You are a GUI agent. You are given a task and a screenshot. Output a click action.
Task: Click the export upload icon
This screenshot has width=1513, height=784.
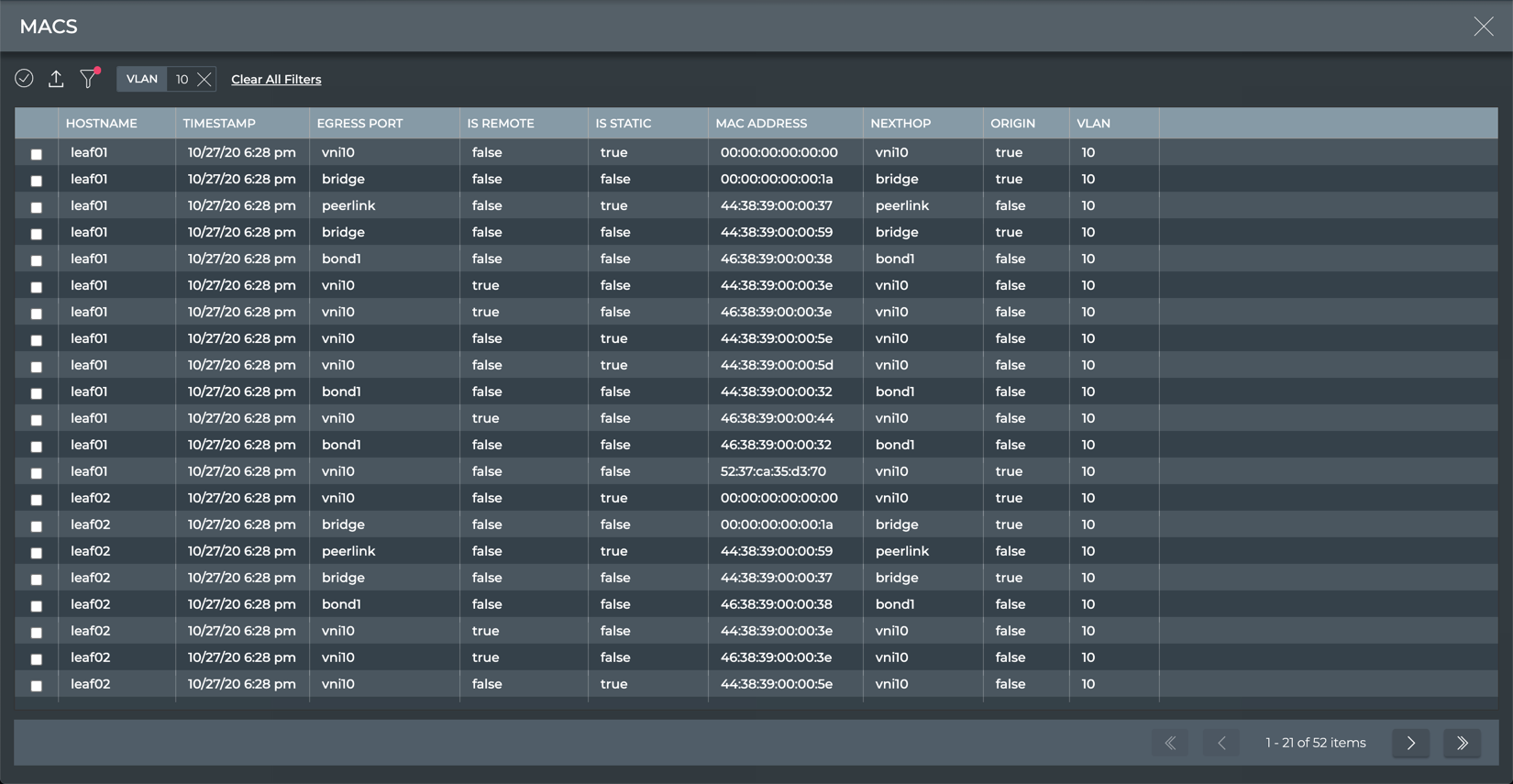(56, 79)
